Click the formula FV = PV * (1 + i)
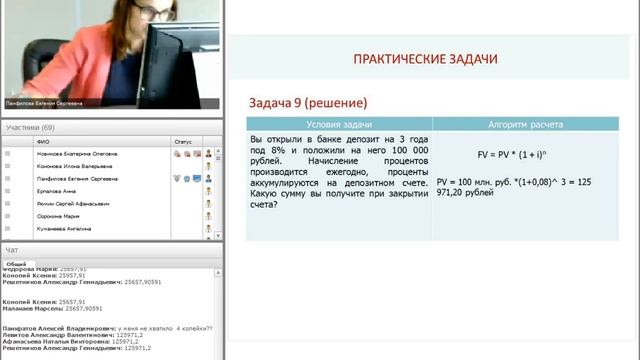 [x=511, y=155]
